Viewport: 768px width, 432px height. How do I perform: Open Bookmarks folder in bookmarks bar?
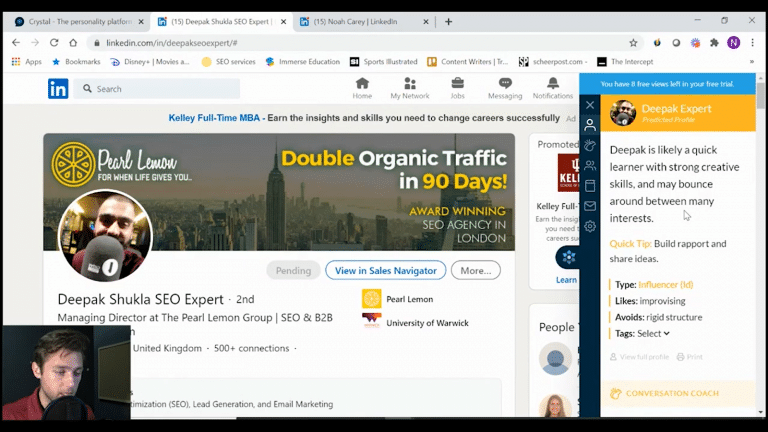click(x=76, y=62)
